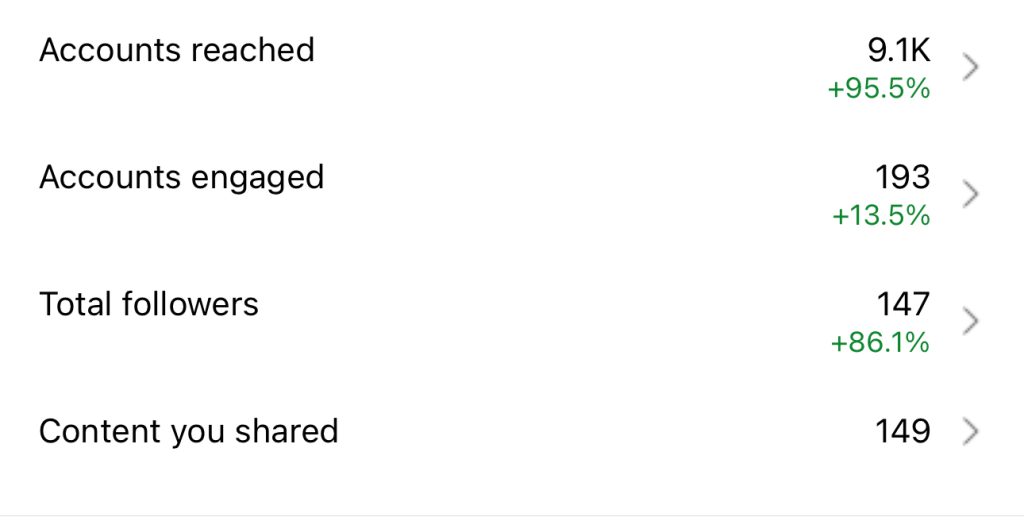1024x525 pixels.
Task: Tap the 193 engaged accounts number
Action: pos(903,177)
